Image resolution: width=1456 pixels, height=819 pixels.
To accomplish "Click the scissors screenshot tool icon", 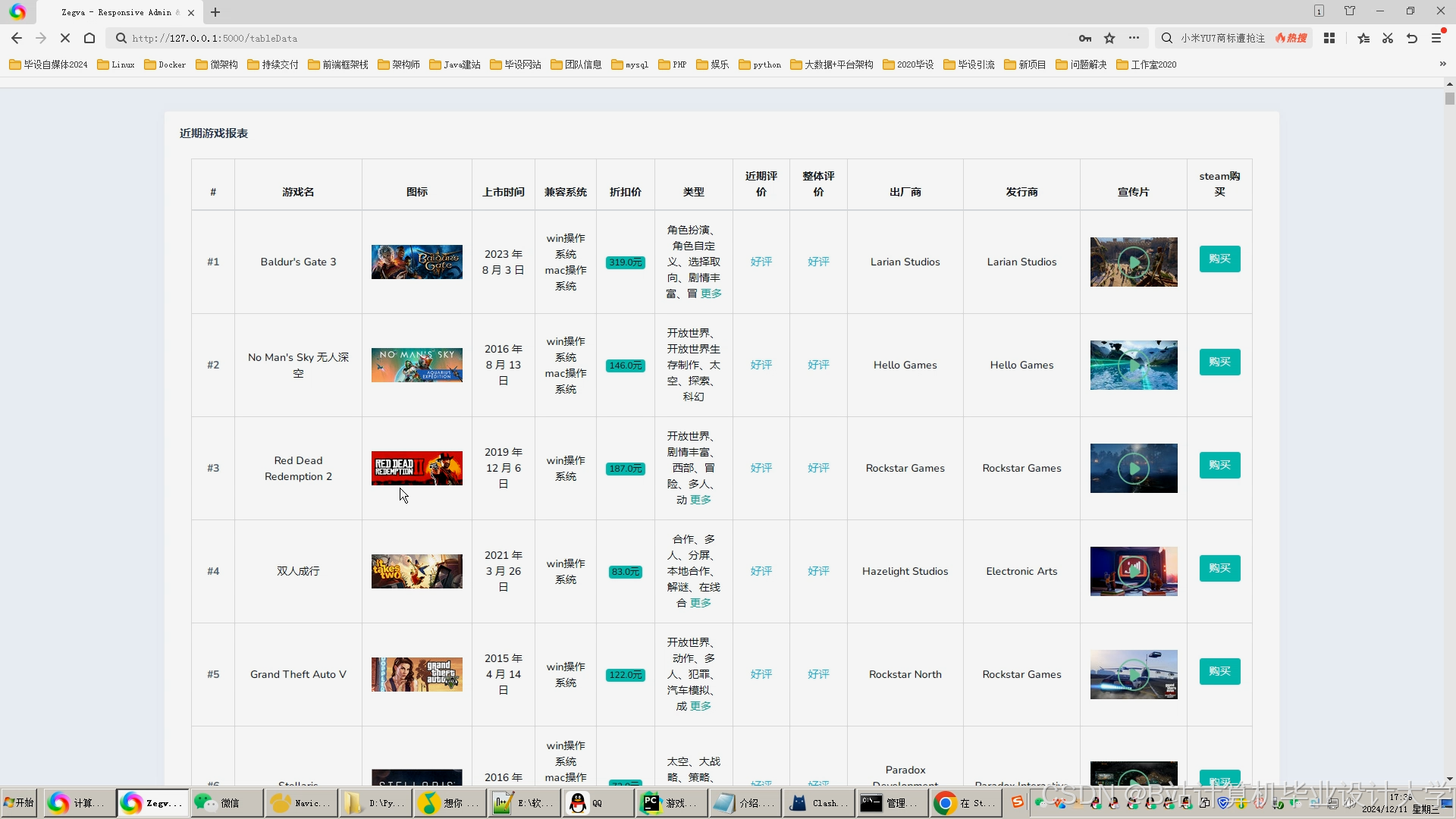I will pos(1388,38).
